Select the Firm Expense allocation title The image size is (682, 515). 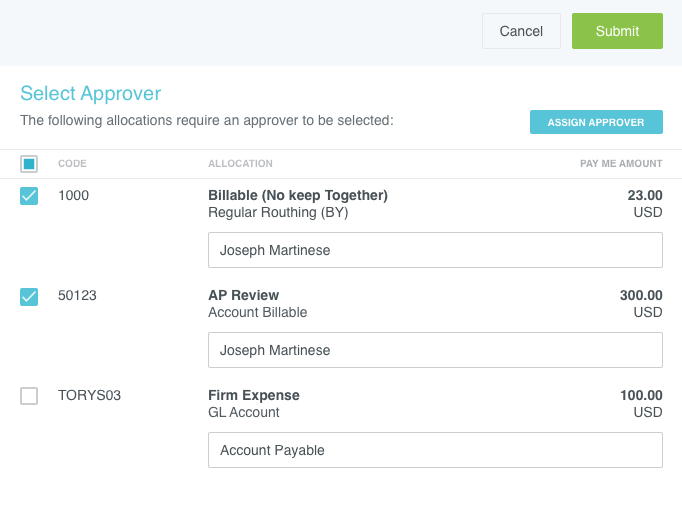253,395
